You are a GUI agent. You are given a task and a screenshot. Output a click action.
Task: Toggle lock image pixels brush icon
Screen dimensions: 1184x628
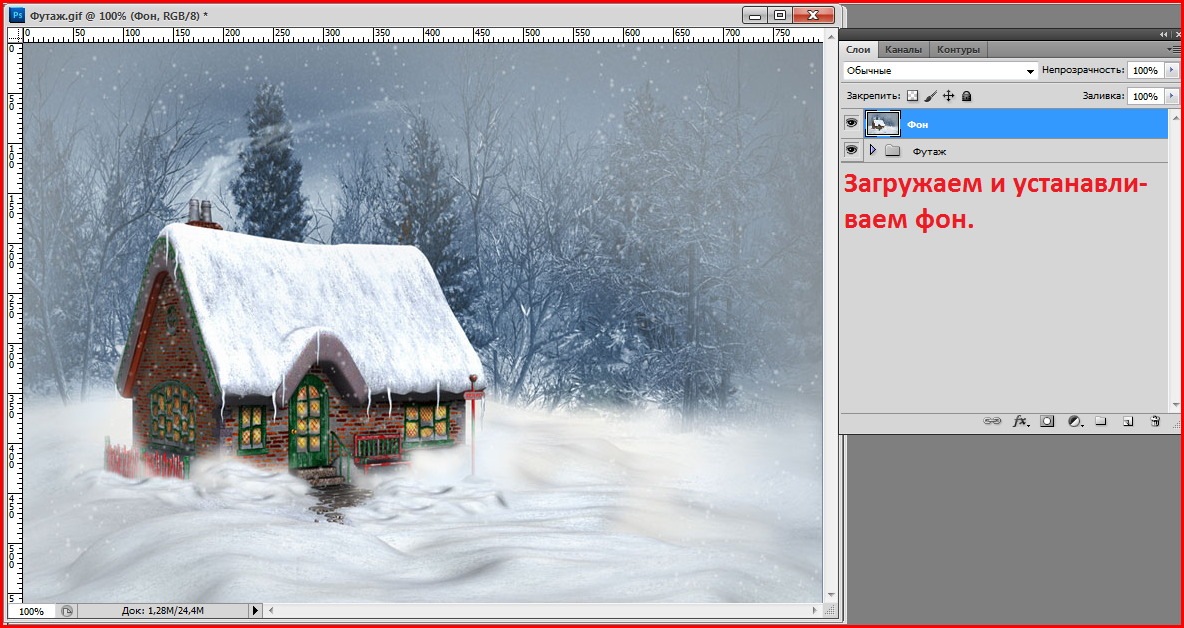pos(930,96)
